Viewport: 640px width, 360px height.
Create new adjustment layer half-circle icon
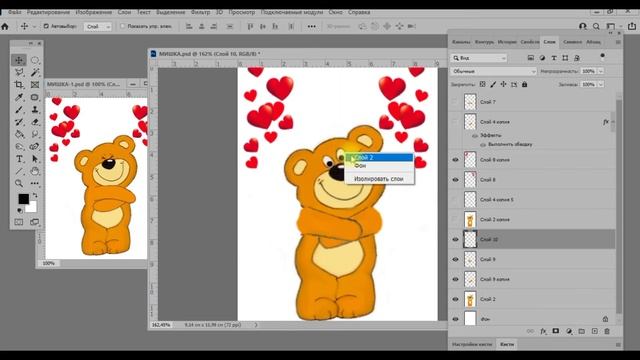click(569, 331)
